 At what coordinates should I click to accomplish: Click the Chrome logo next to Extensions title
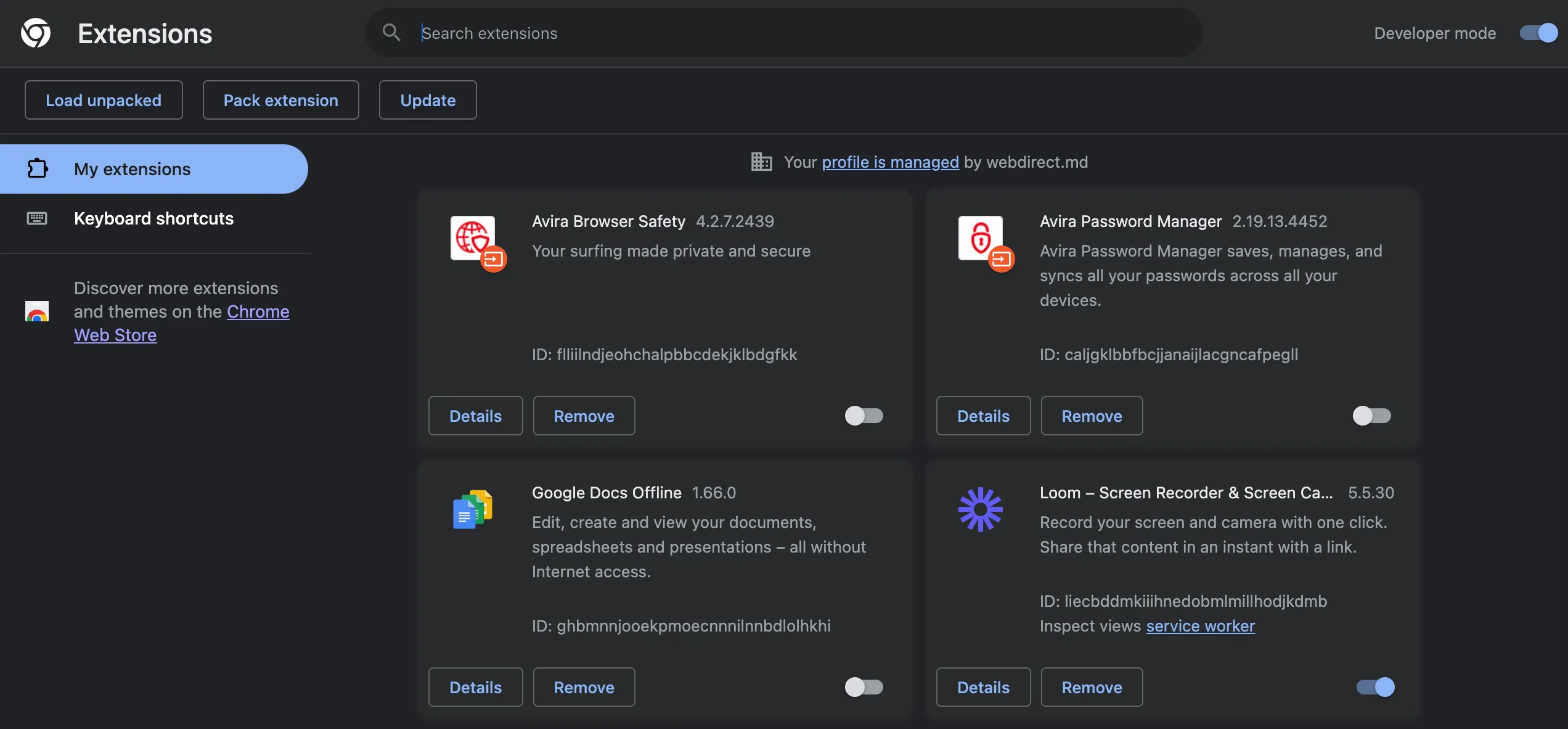point(35,33)
